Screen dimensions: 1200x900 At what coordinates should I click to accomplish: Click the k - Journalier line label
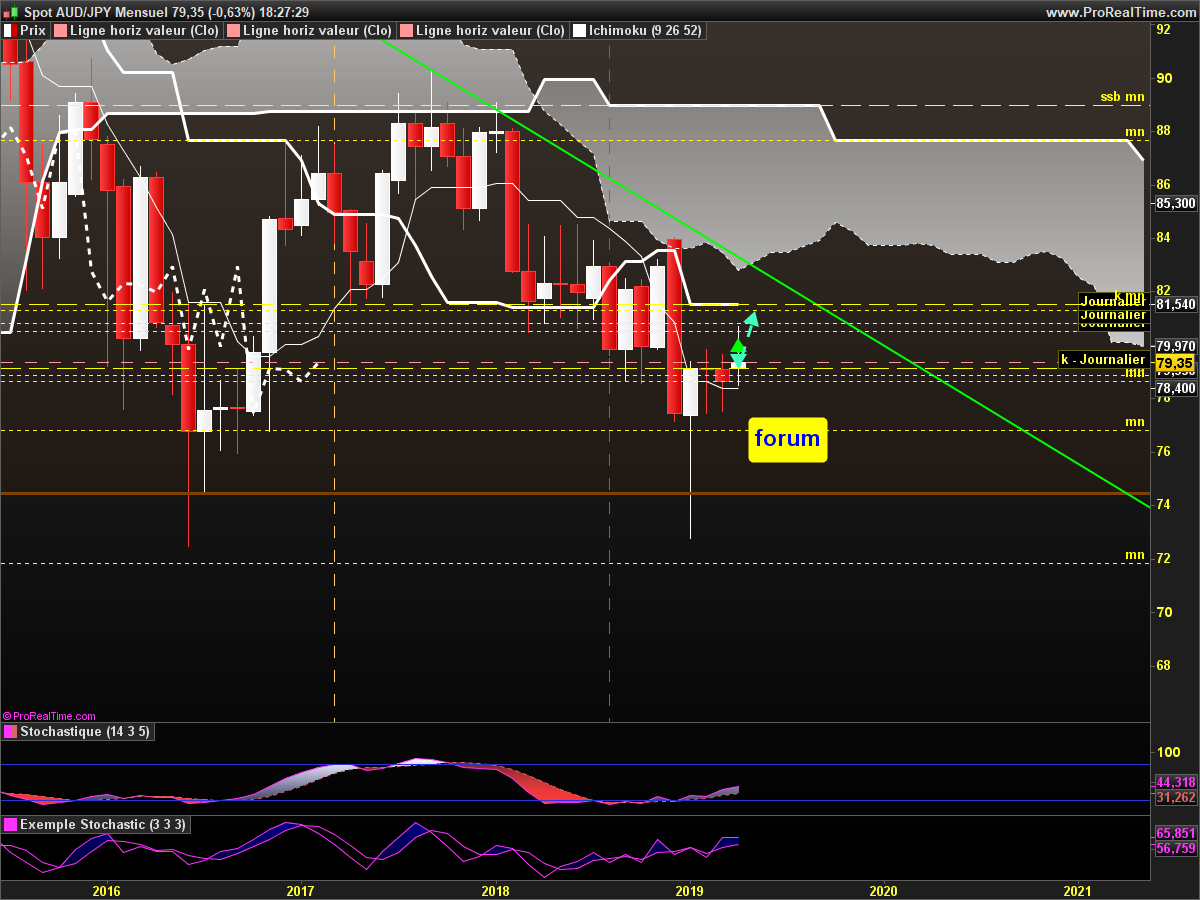point(1102,359)
